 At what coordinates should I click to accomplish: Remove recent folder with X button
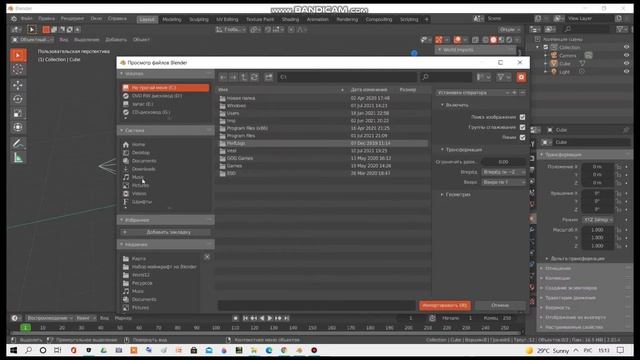pyautogui.click(x=207, y=257)
